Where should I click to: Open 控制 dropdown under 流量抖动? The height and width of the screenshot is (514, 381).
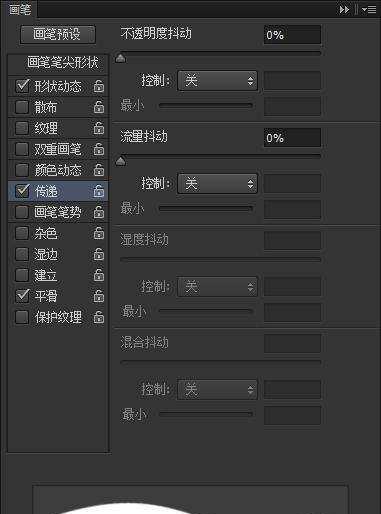pyautogui.click(x=217, y=183)
